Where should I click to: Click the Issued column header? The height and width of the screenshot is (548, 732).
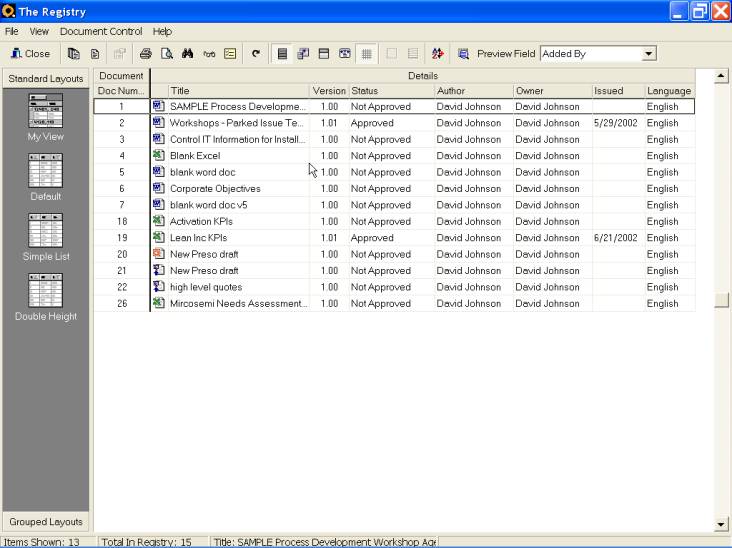click(x=619, y=91)
